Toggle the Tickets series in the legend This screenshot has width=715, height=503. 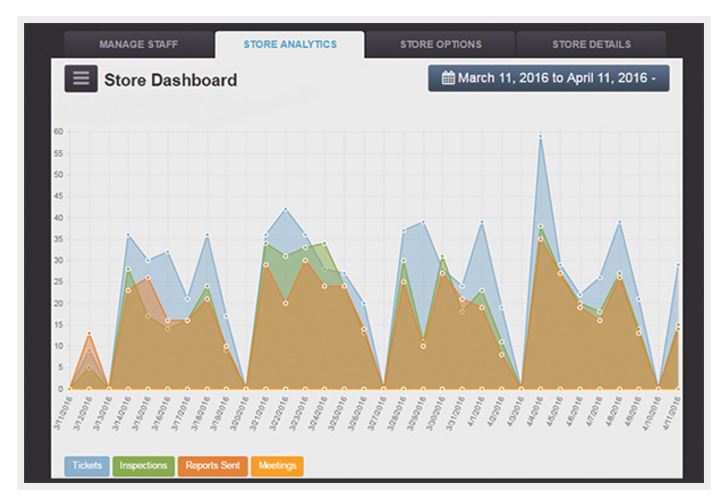(x=87, y=466)
